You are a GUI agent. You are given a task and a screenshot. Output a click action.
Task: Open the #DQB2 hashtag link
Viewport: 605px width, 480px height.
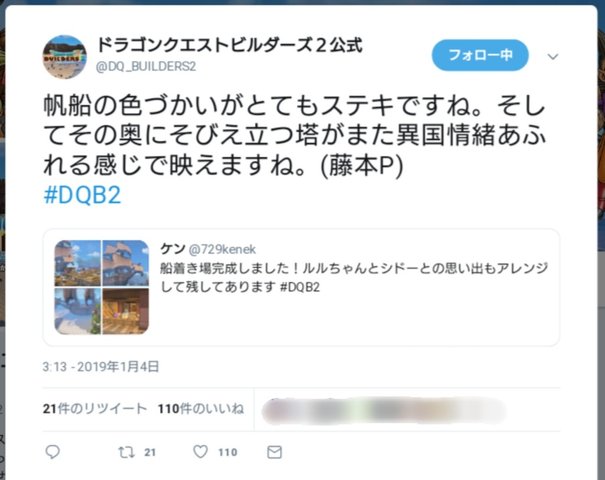click(x=82, y=195)
